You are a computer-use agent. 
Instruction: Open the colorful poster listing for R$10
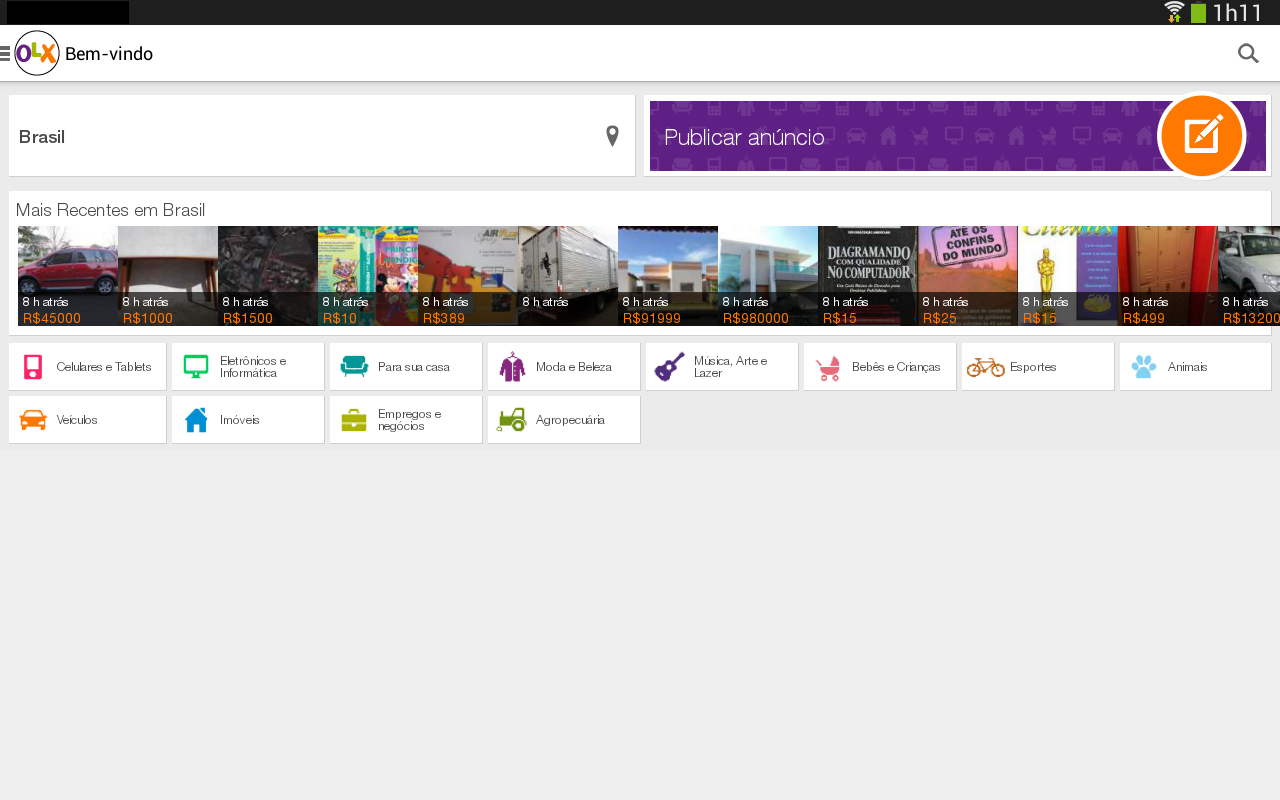(368, 276)
